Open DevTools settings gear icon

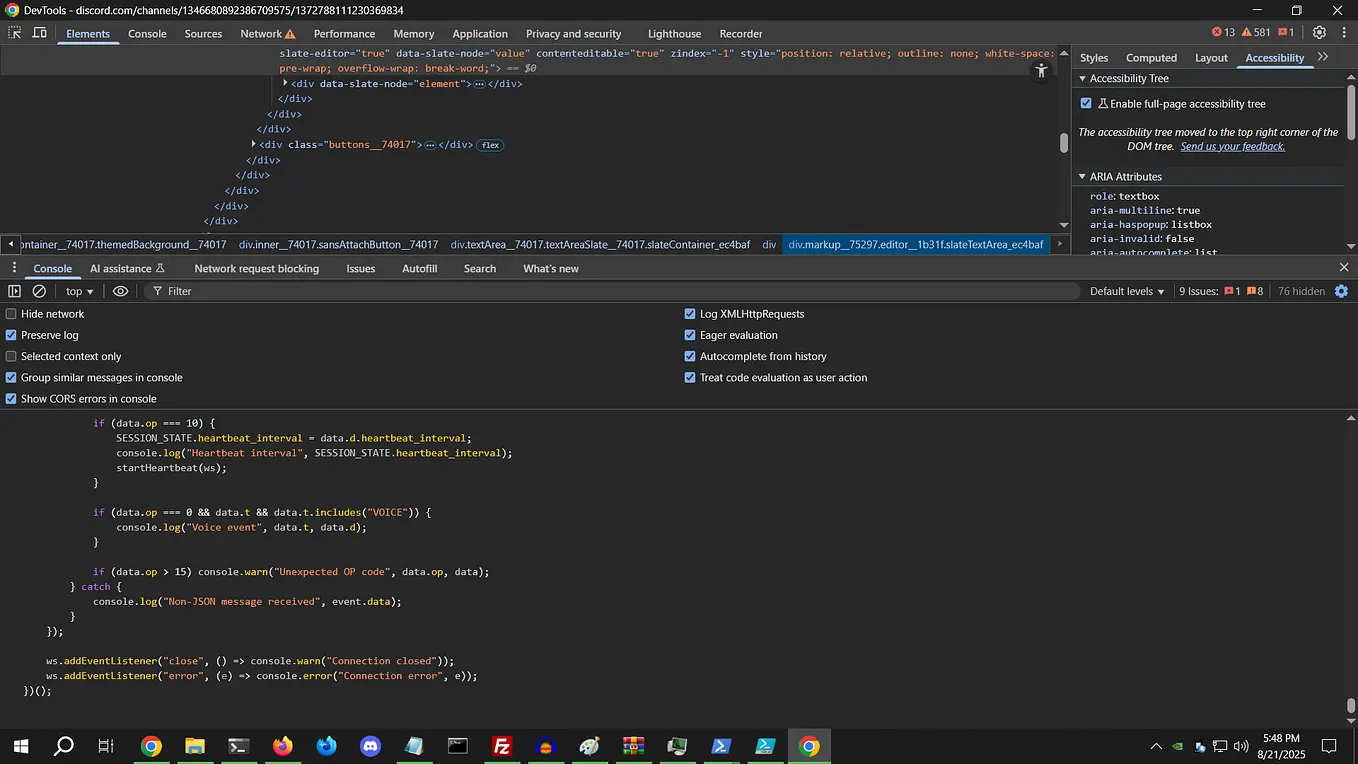click(x=1319, y=33)
